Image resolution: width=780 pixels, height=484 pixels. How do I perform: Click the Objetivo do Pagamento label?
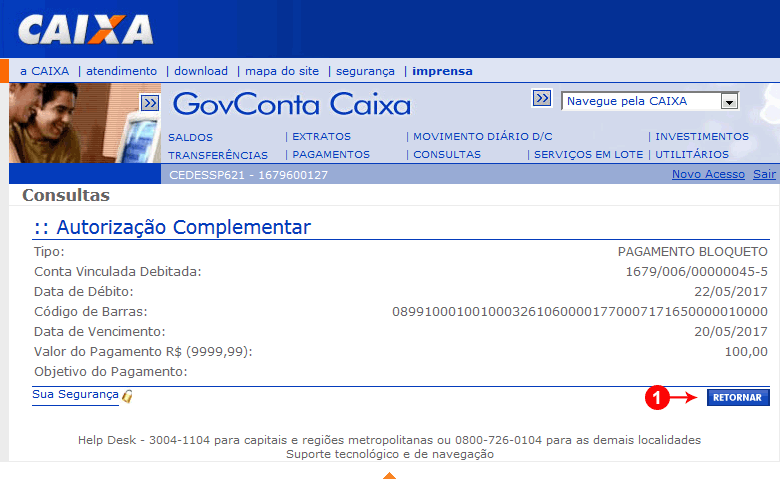pos(110,372)
